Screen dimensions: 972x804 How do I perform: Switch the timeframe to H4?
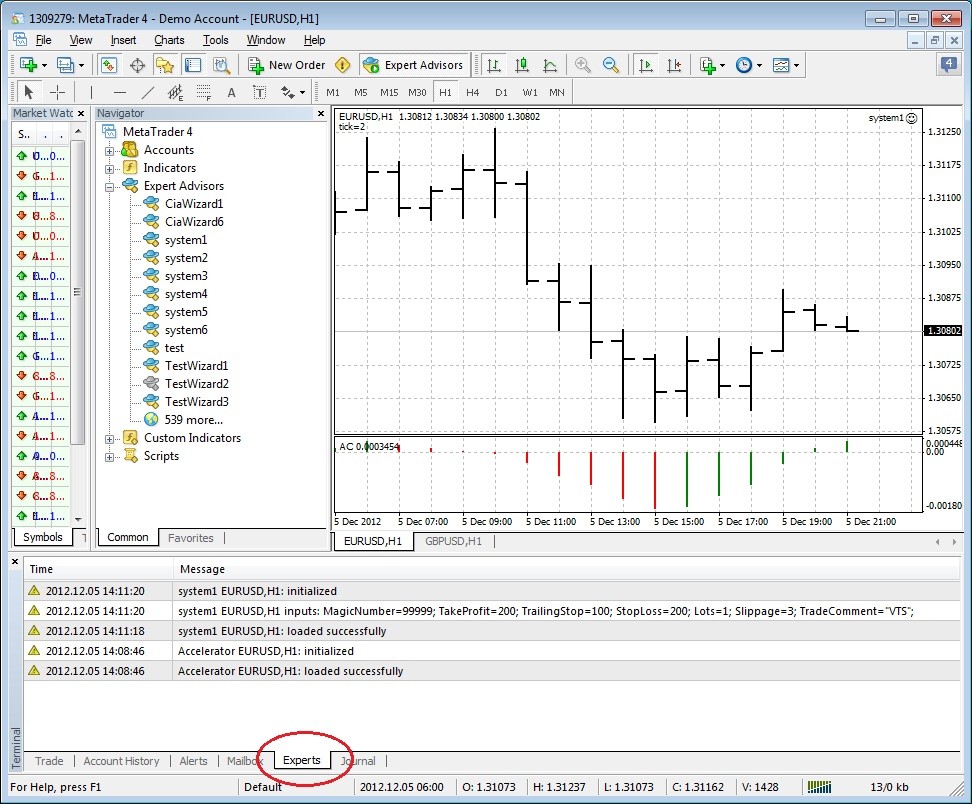point(472,92)
